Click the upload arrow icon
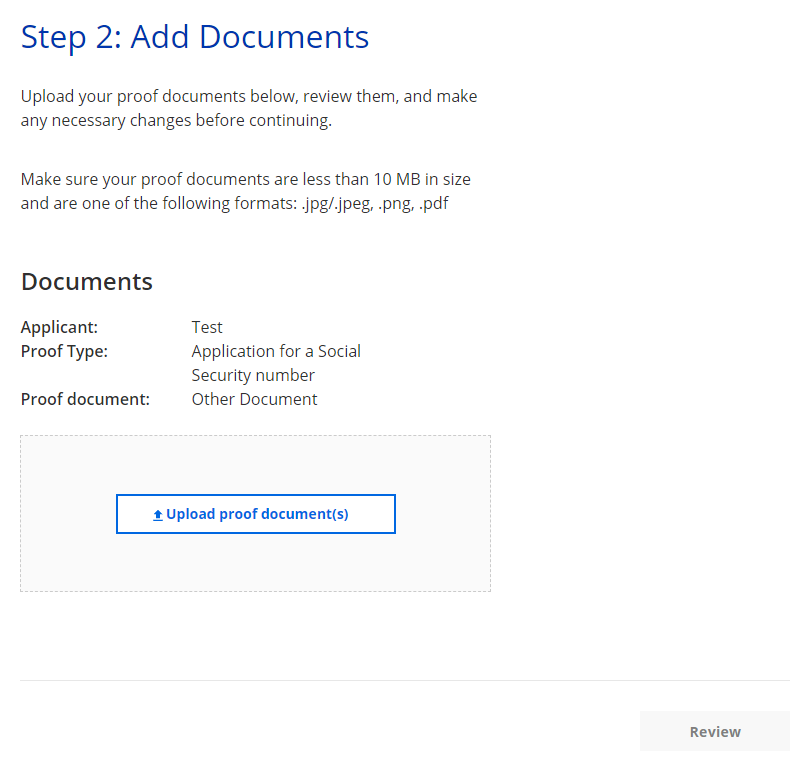The image size is (810, 773). pyautogui.click(x=157, y=515)
